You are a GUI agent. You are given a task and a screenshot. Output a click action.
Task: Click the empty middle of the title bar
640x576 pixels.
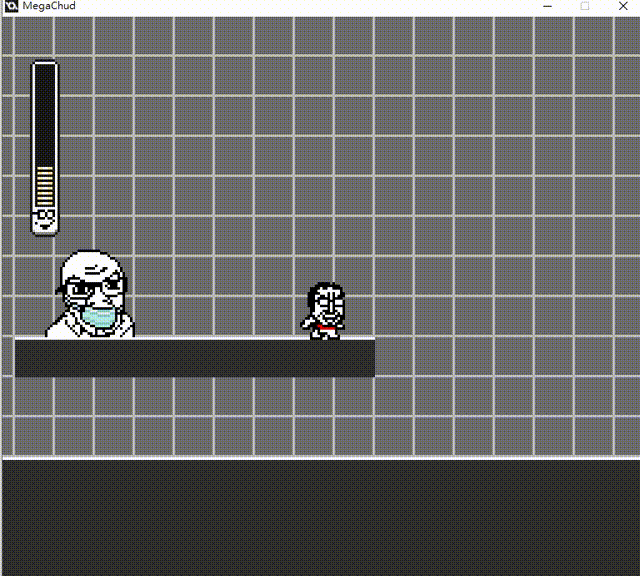coord(300,6)
